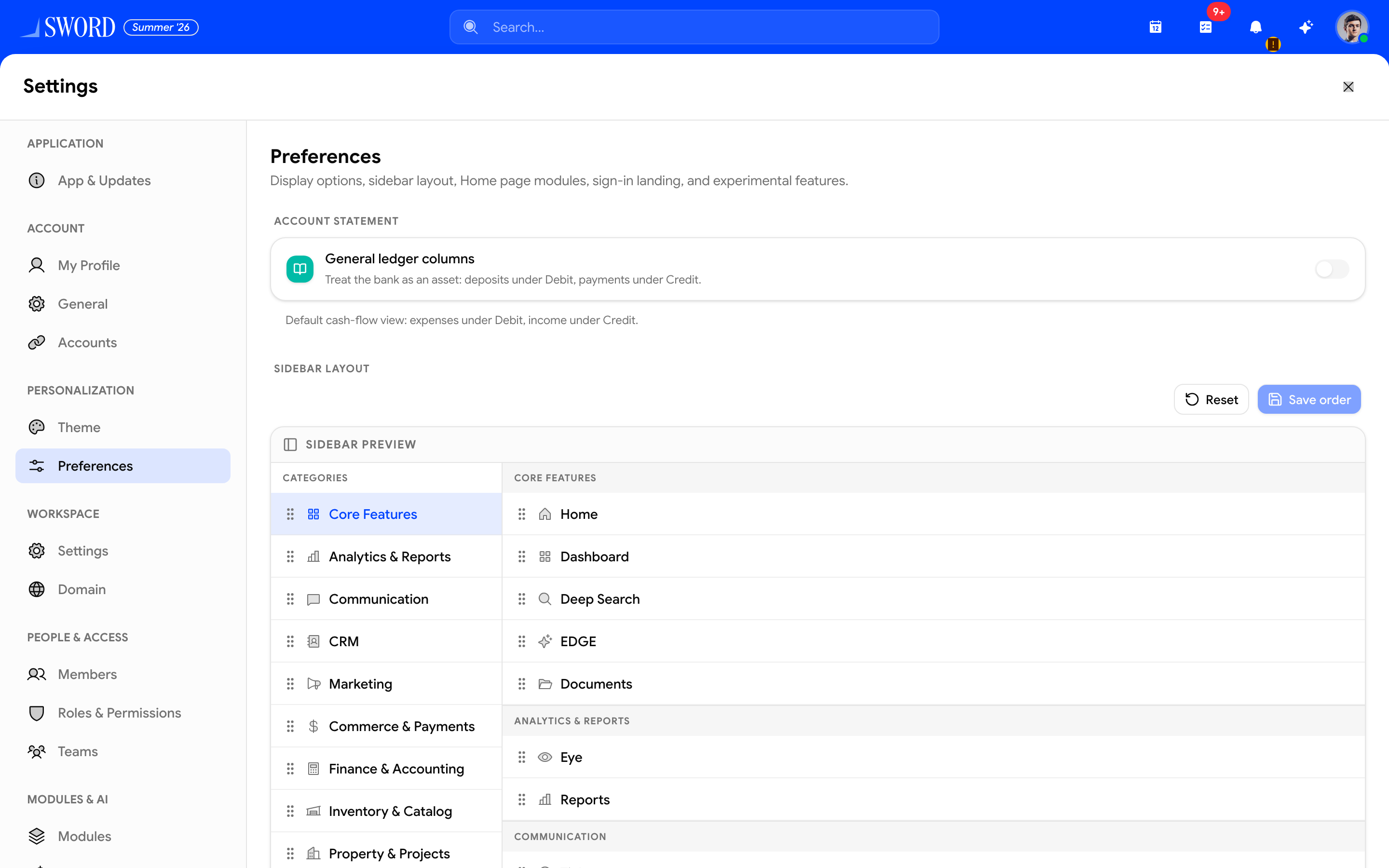1389x868 pixels.
Task: Reset the sidebar layout
Action: tap(1211, 400)
